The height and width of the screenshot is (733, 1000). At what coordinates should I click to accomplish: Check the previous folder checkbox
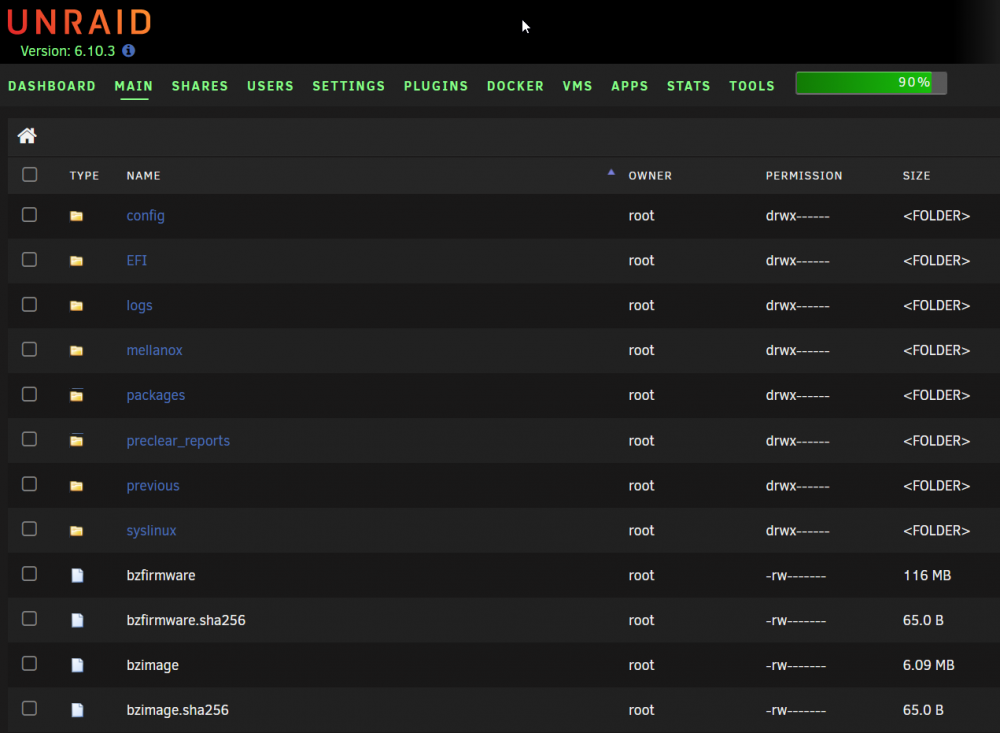(x=29, y=484)
